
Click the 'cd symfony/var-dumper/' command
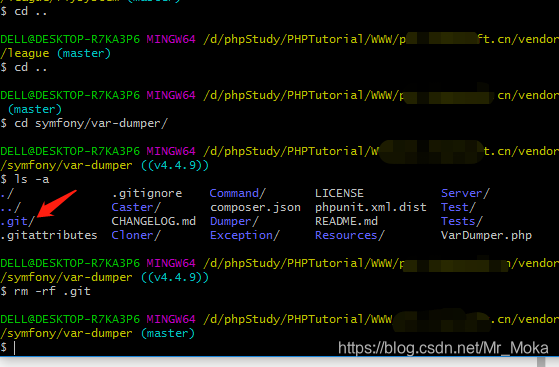point(91,123)
